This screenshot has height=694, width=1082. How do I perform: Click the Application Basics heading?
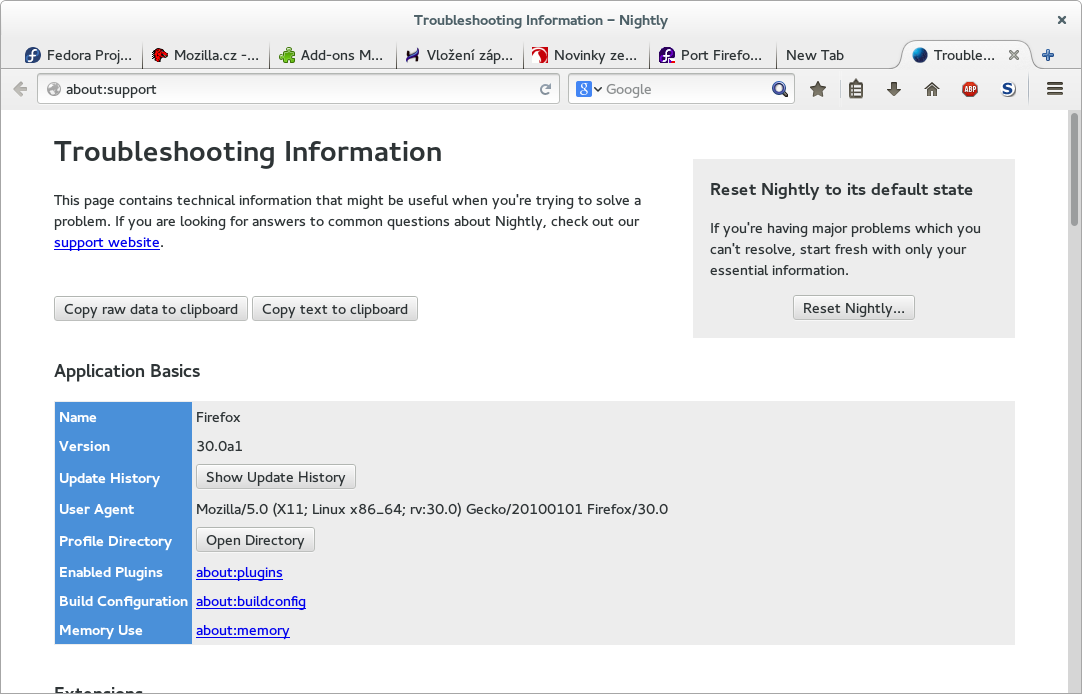point(127,371)
